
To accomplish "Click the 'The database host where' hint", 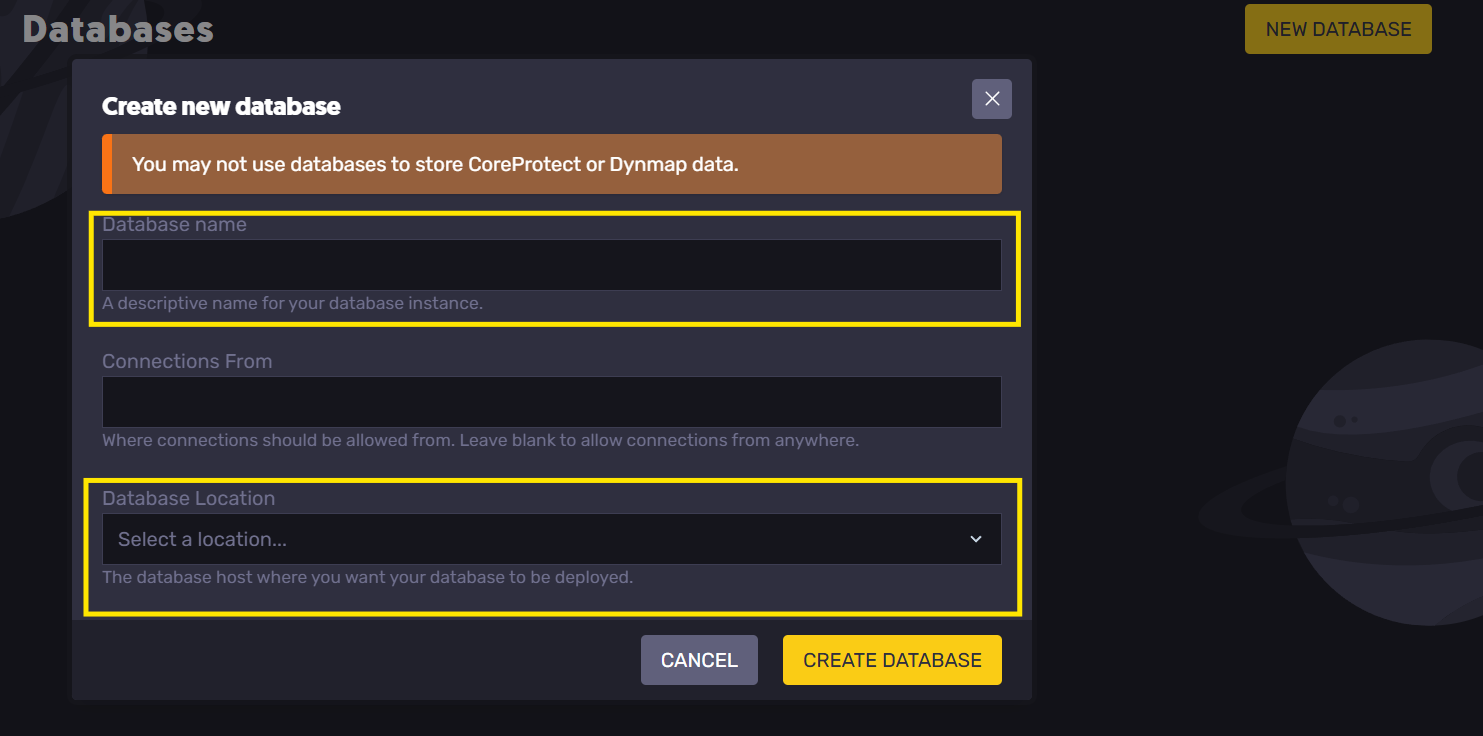I will tap(367, 577).
